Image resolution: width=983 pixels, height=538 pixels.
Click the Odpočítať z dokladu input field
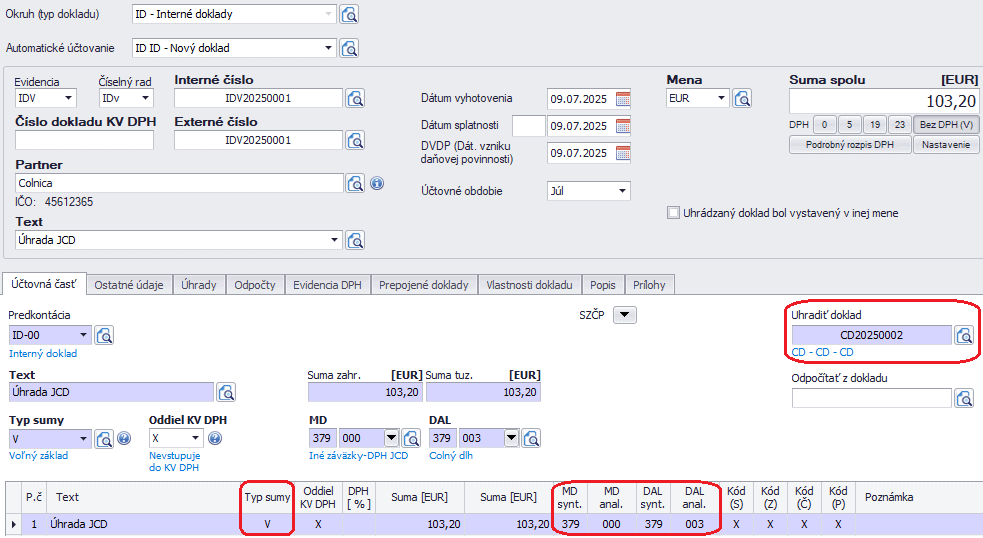870,398
